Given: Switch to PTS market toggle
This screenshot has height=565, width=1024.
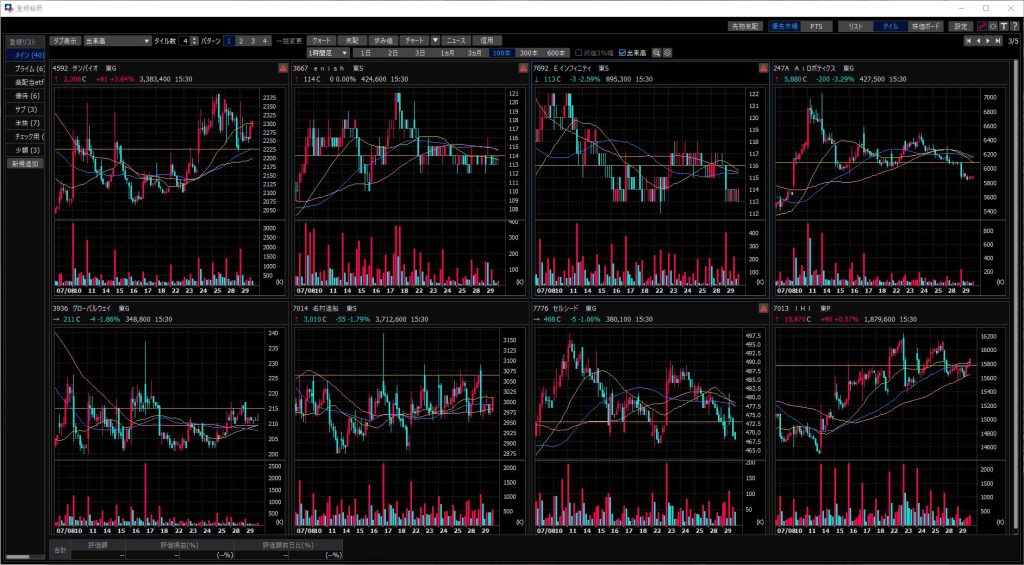Looking at the screenshot, I should [x=816, y=26].
